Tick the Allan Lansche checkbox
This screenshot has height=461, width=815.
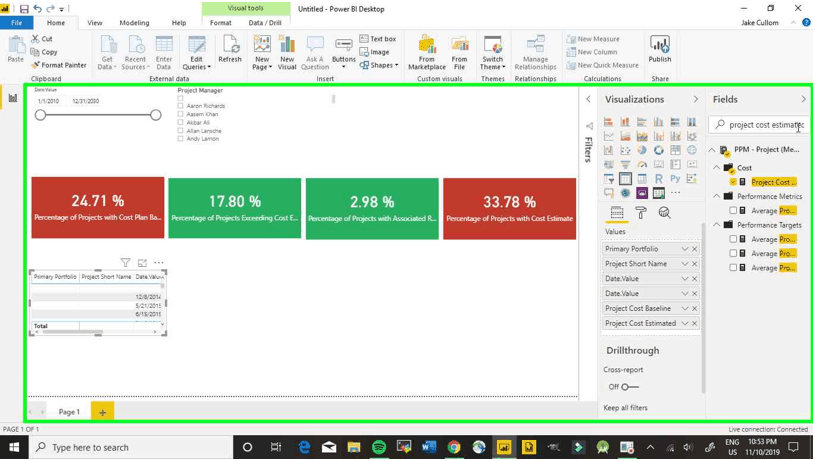180,131
